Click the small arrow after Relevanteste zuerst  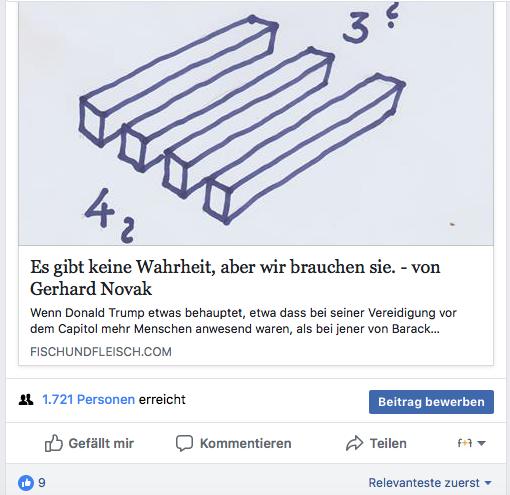[488, 483]
